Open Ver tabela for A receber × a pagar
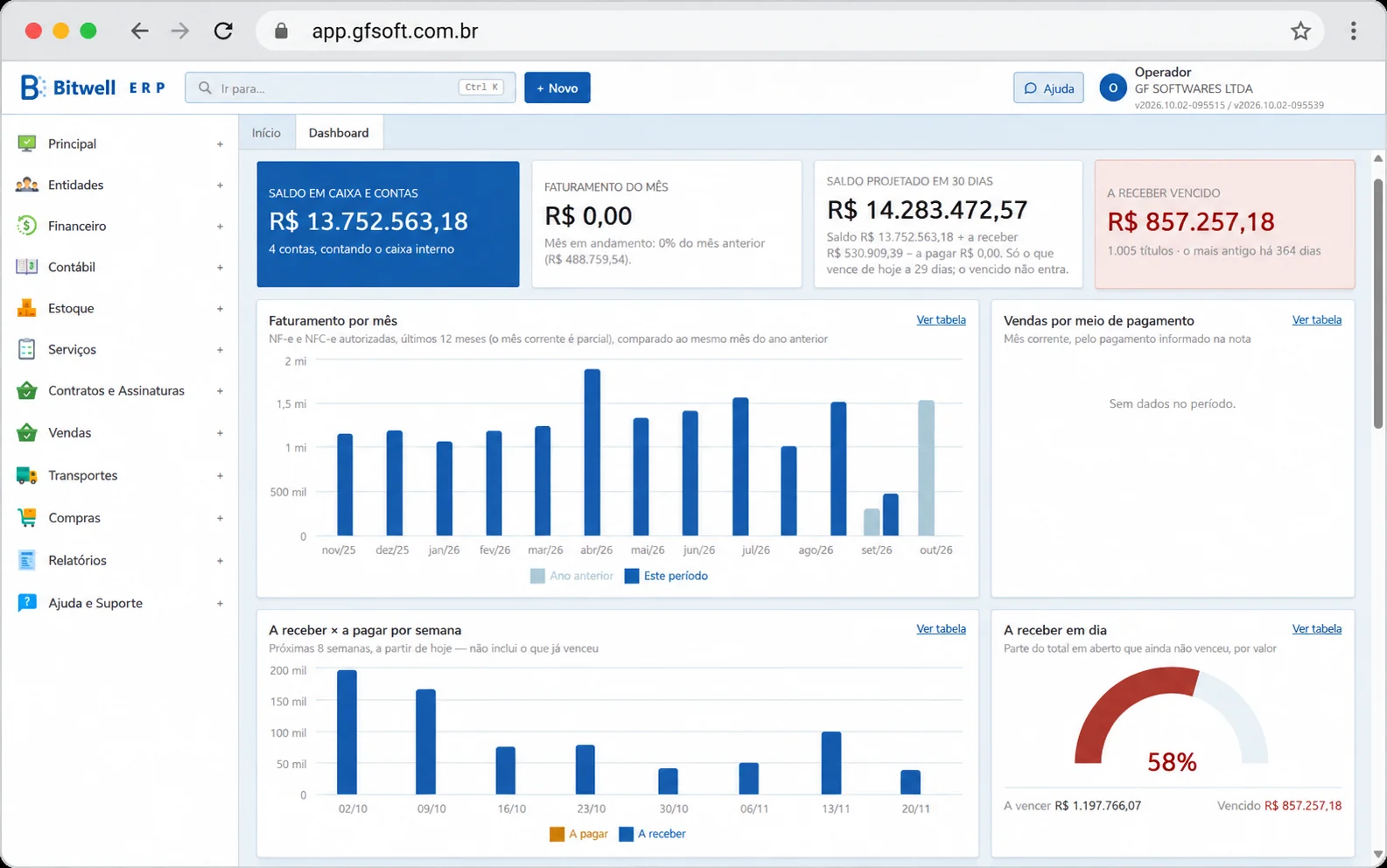 941,629
